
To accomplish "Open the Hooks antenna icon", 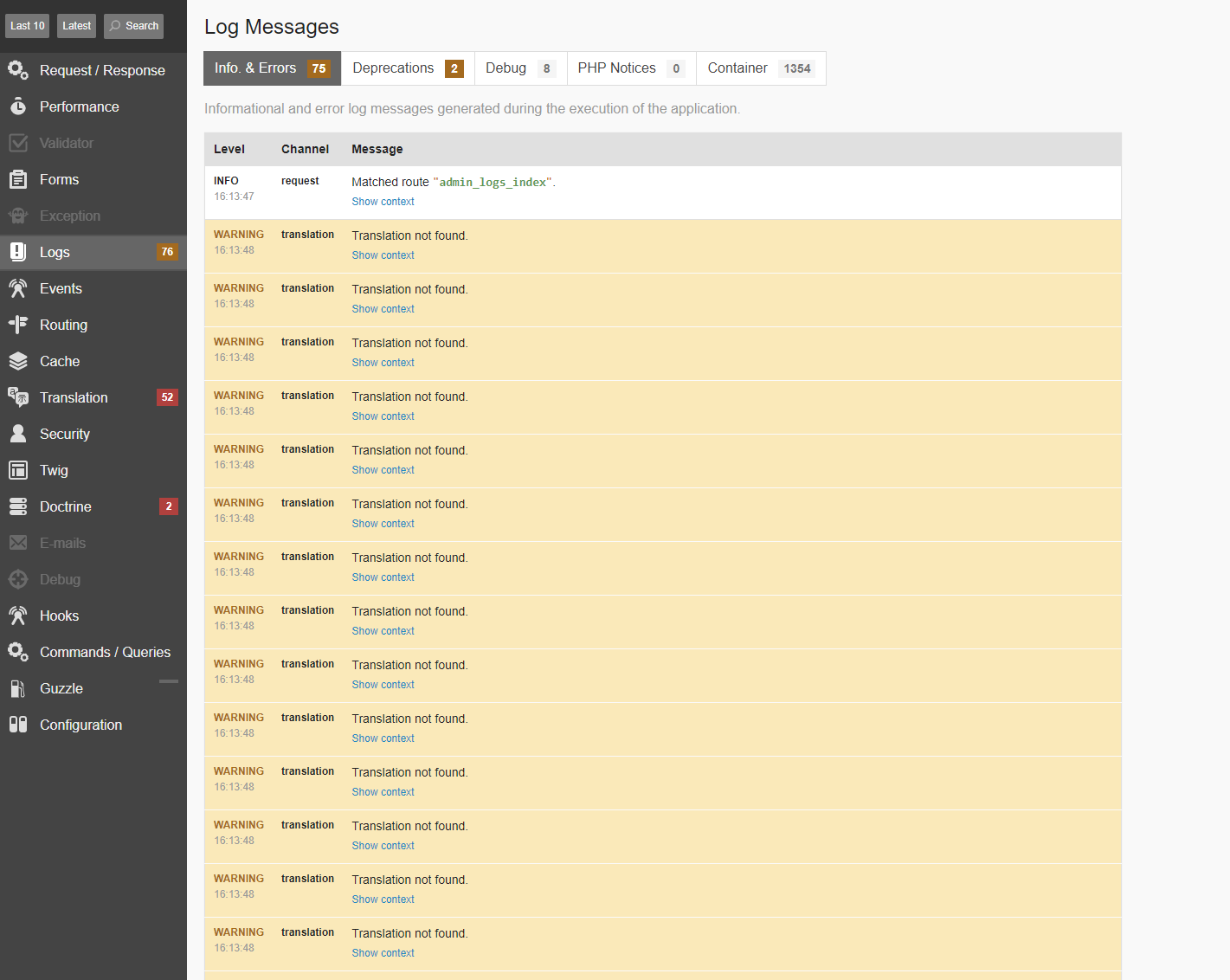I will 18,616.
